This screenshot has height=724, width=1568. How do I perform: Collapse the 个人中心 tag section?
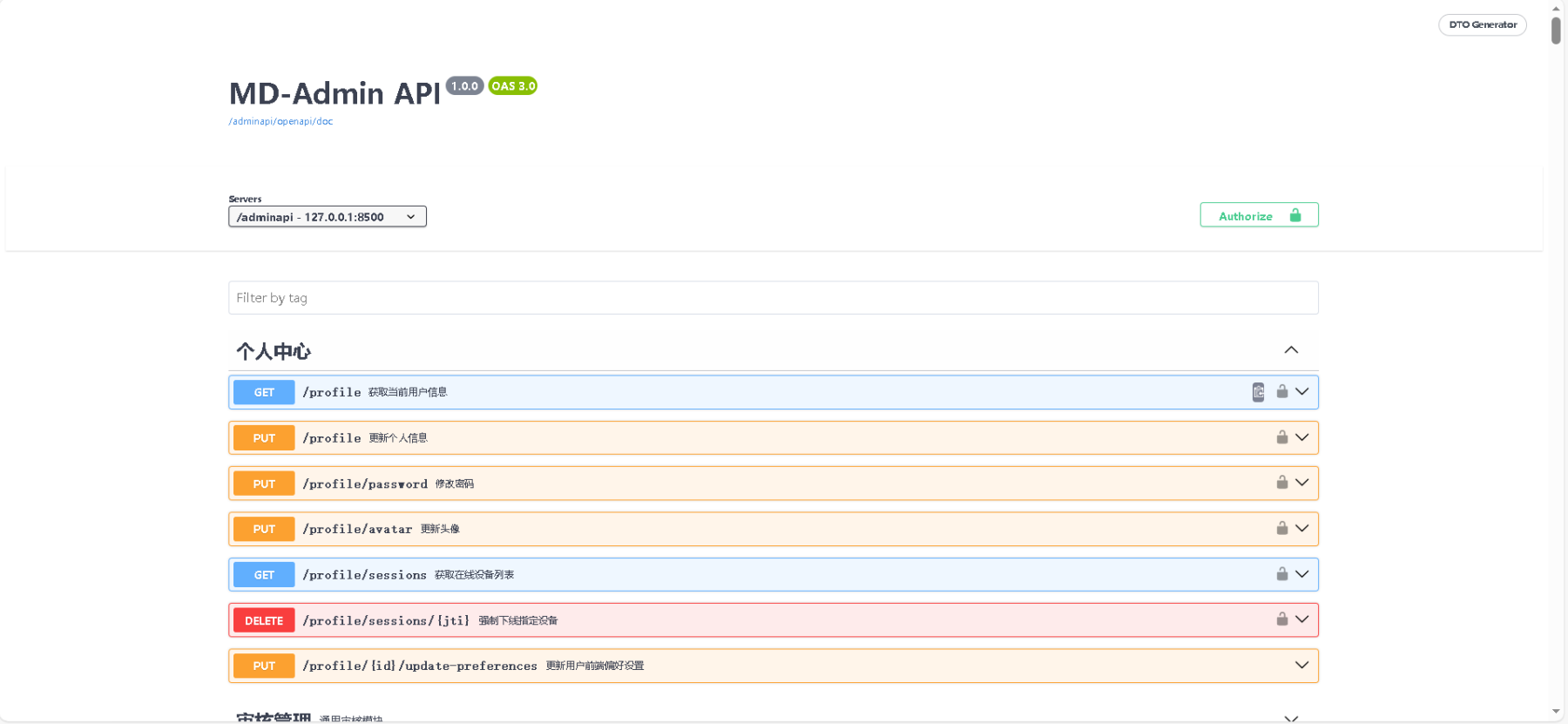[x=1291, y=350]
